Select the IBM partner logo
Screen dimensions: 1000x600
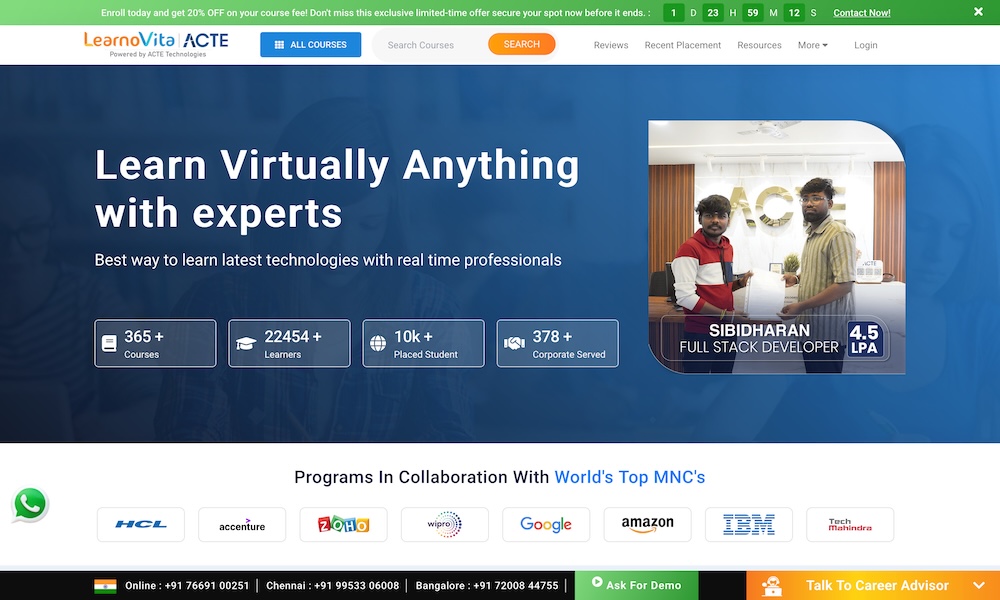click(749, 524)
